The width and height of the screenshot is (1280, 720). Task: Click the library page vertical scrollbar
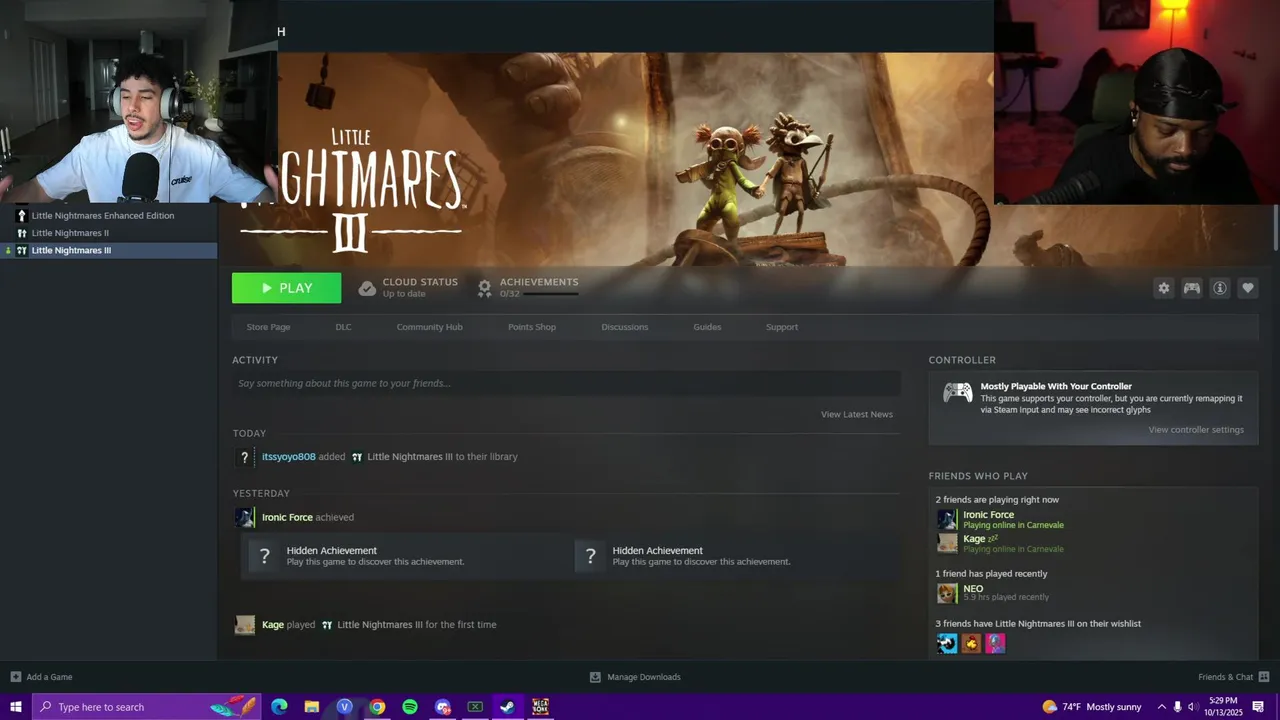point(1276,230)
